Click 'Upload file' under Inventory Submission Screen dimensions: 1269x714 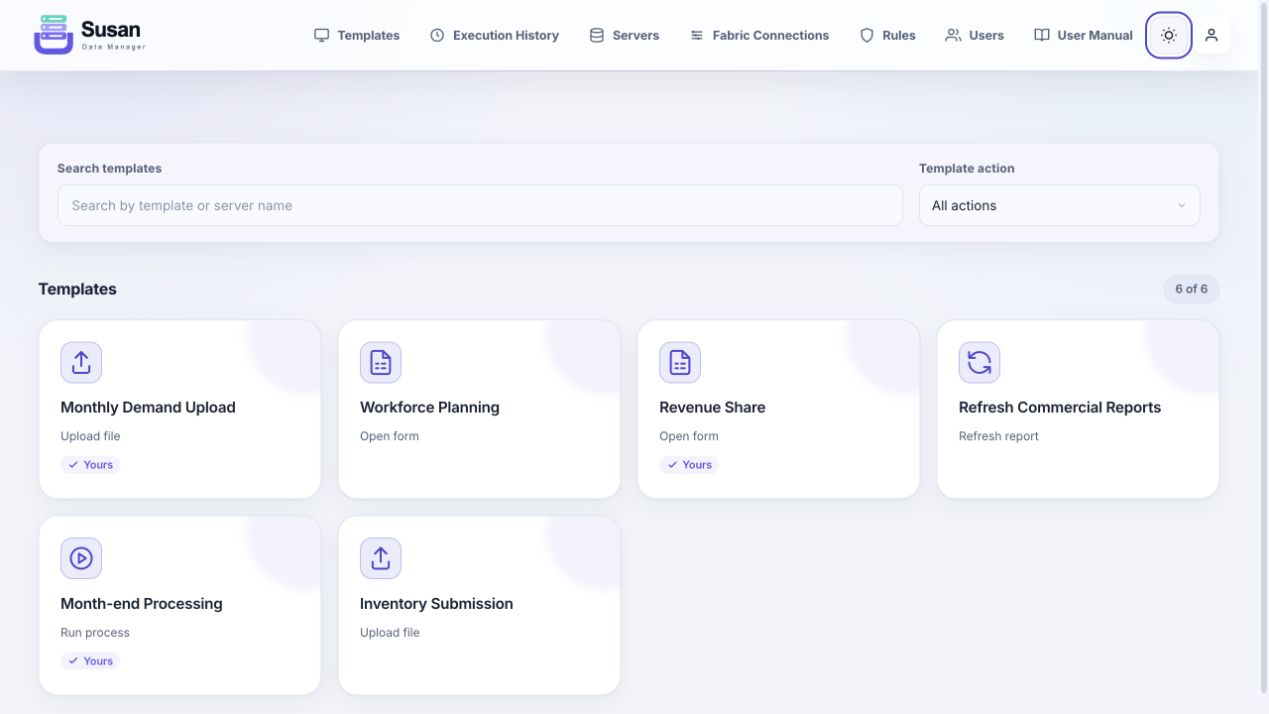pyautogui.click(x=390, y=632)
